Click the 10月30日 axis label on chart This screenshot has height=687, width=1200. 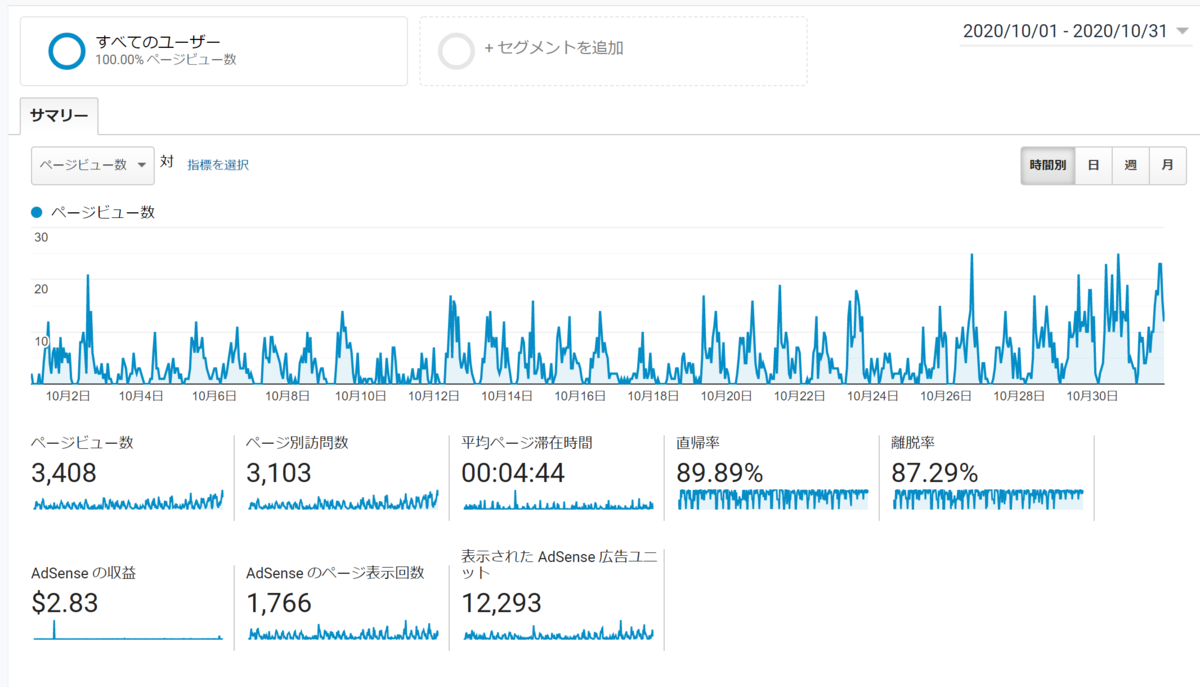[x=1092, y=396]
